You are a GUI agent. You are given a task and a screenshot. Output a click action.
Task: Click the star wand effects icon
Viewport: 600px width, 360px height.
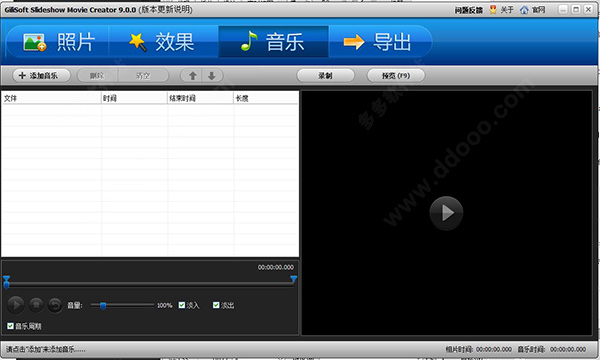coord(138,42)
